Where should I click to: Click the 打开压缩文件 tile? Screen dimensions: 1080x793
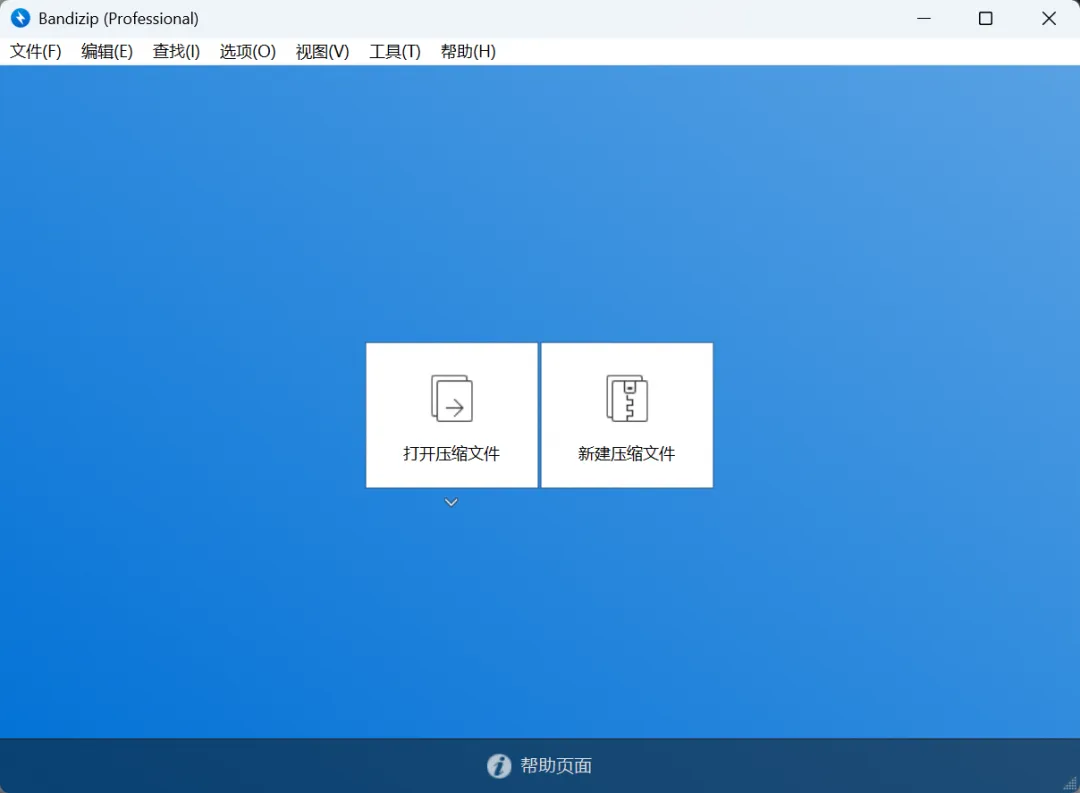tap(452, 415)
